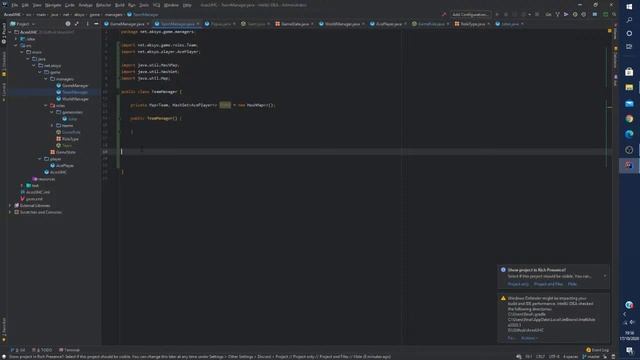Open the Project view dropdown
This screenshot has width=640, height=360.
[x=23, y=24]
